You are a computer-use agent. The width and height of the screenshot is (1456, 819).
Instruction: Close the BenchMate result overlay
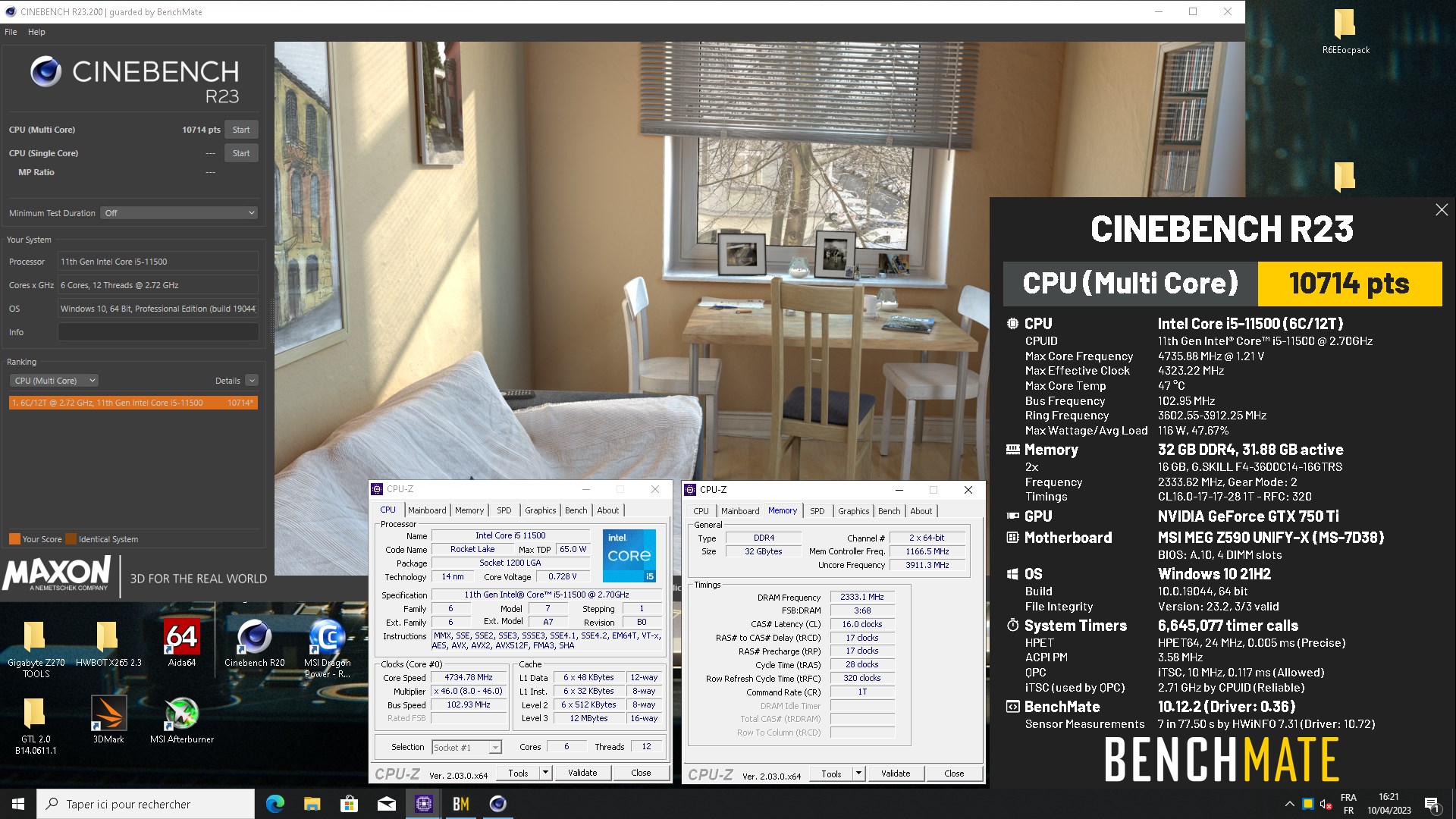(1442, 210)
